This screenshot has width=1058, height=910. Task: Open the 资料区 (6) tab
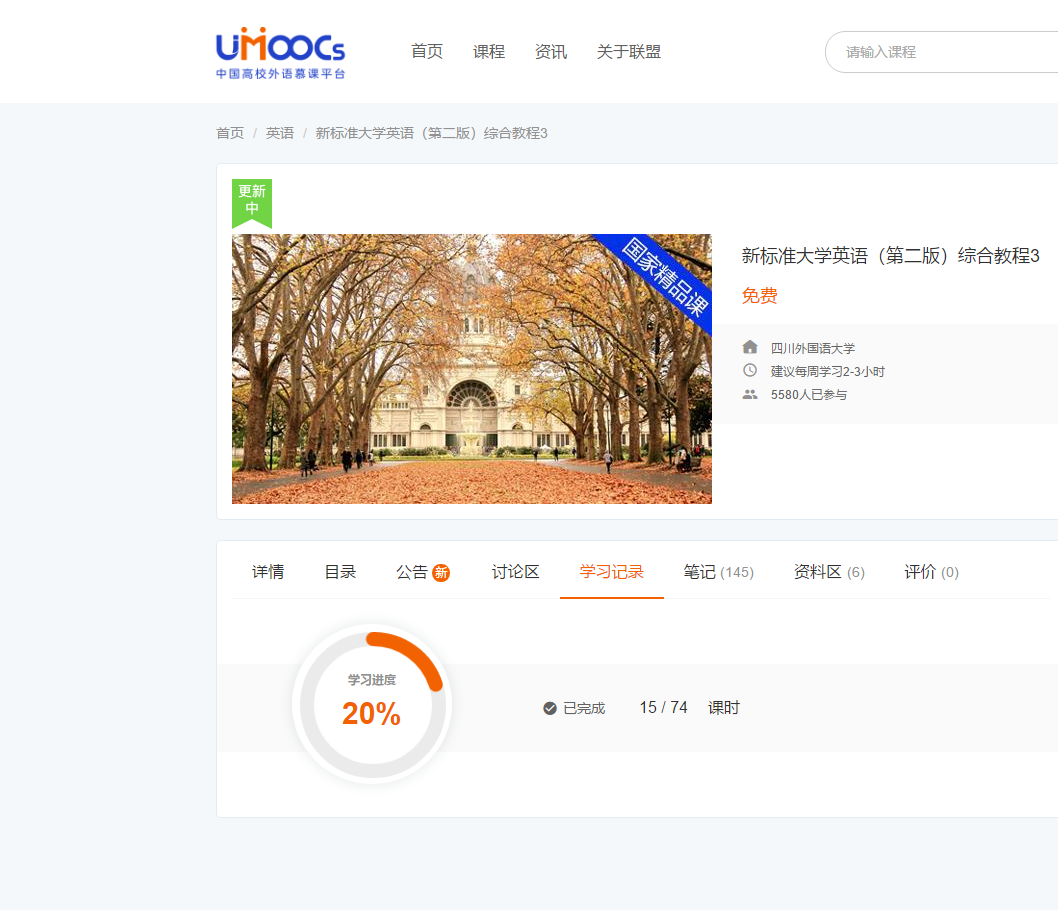click(x=829, y=572)
